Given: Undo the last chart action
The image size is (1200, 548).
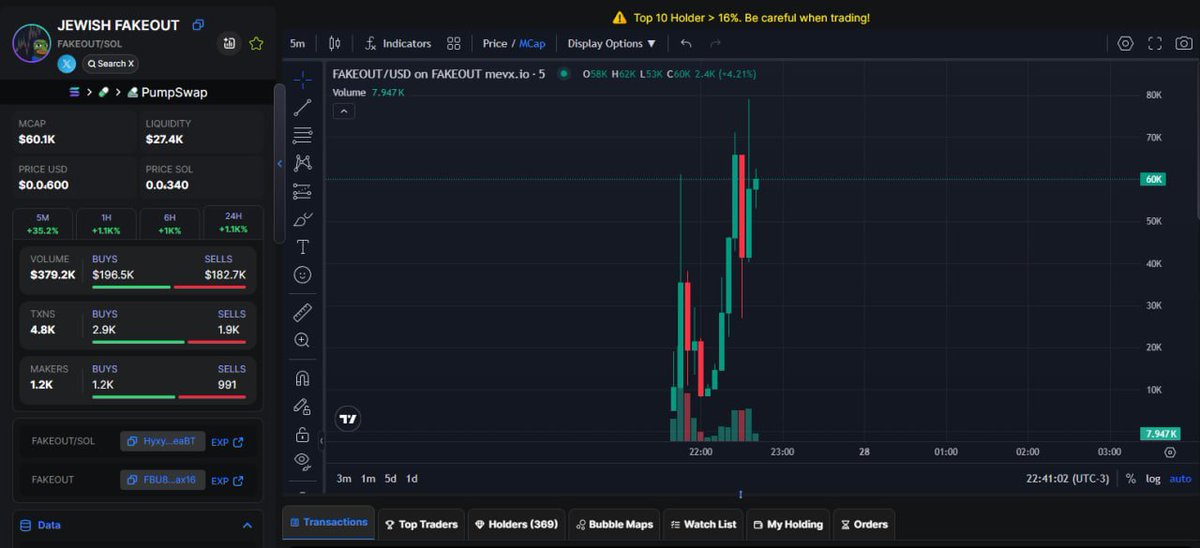Looking at the screenshot, I should [686, 44].
